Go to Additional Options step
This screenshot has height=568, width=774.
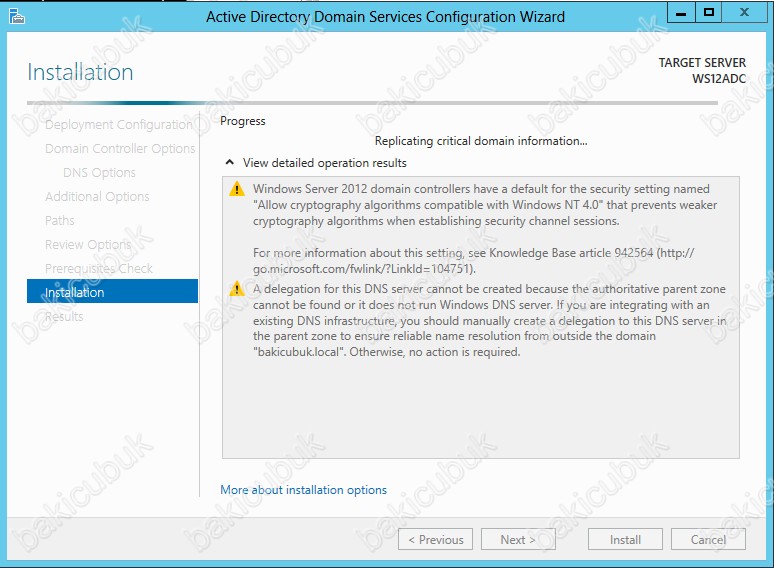pyautogui.click(x=97, y=196)
